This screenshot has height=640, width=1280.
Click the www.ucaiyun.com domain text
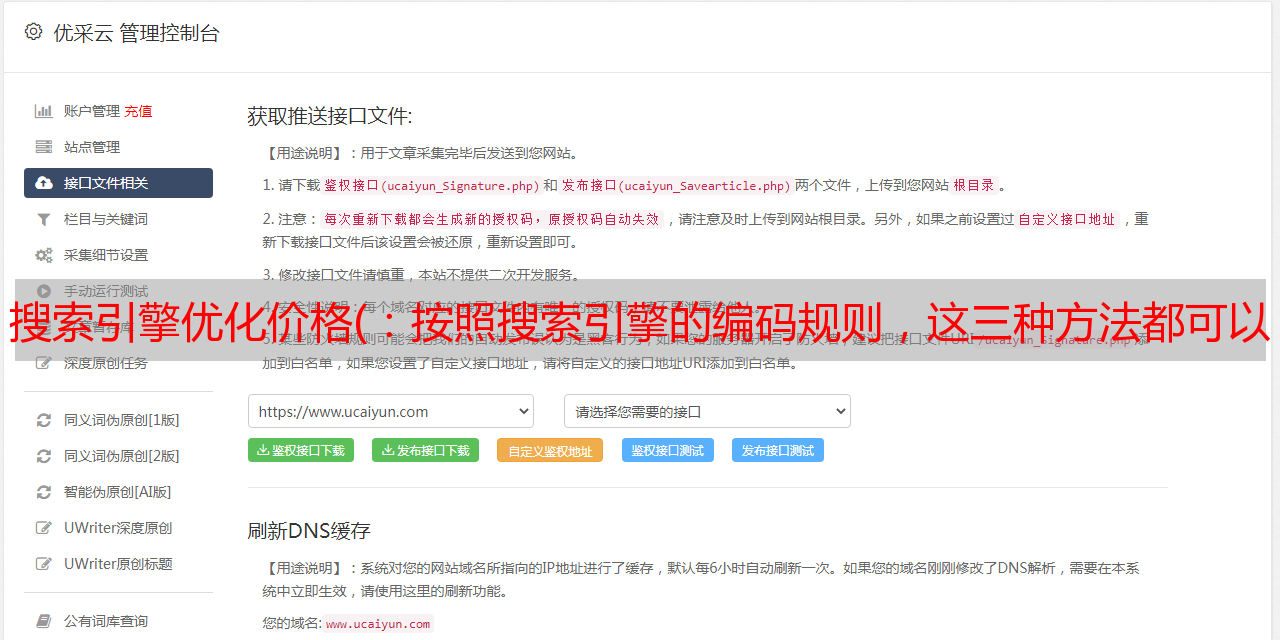[x=378, y=624]
